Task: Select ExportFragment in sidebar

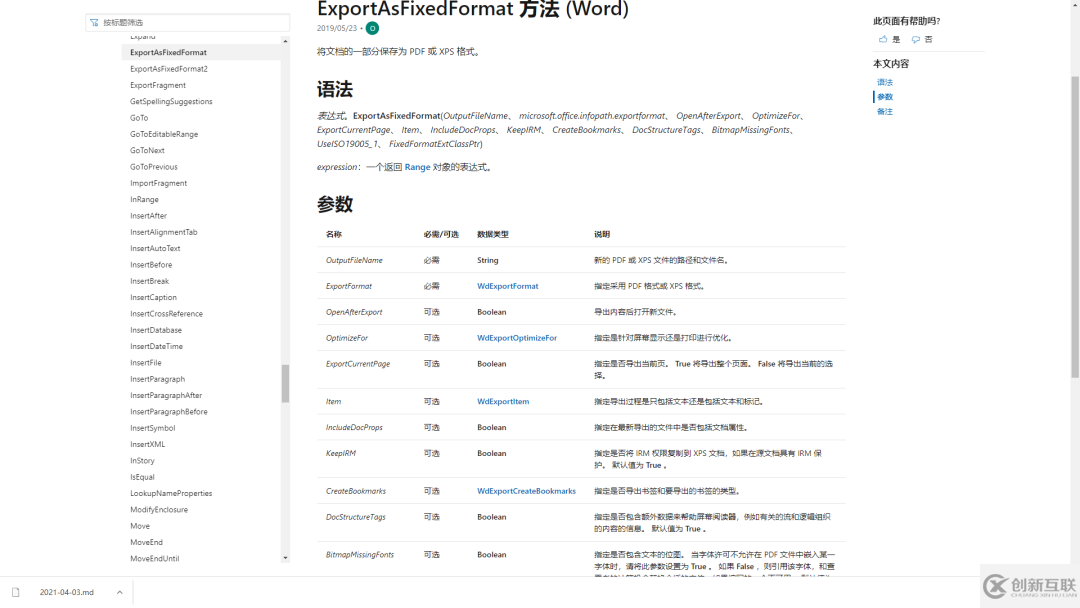Action: click(158, 85)
